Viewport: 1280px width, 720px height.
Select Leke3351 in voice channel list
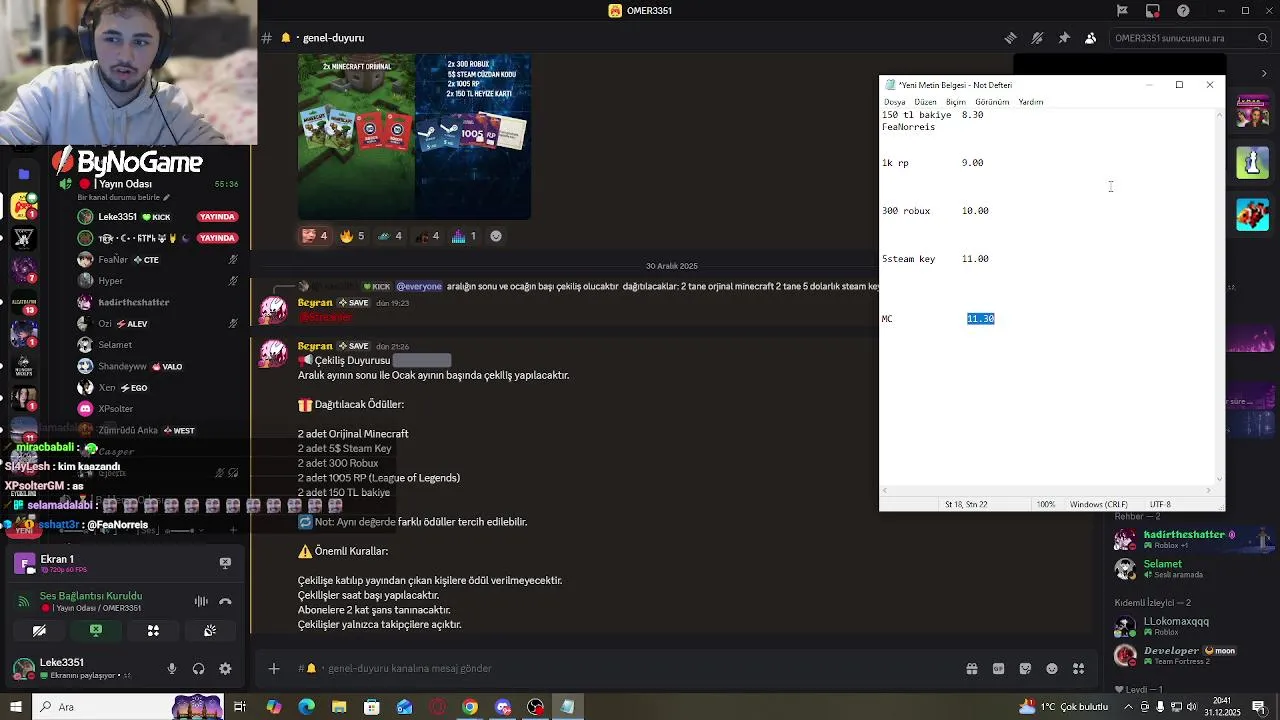coord(160,217)
